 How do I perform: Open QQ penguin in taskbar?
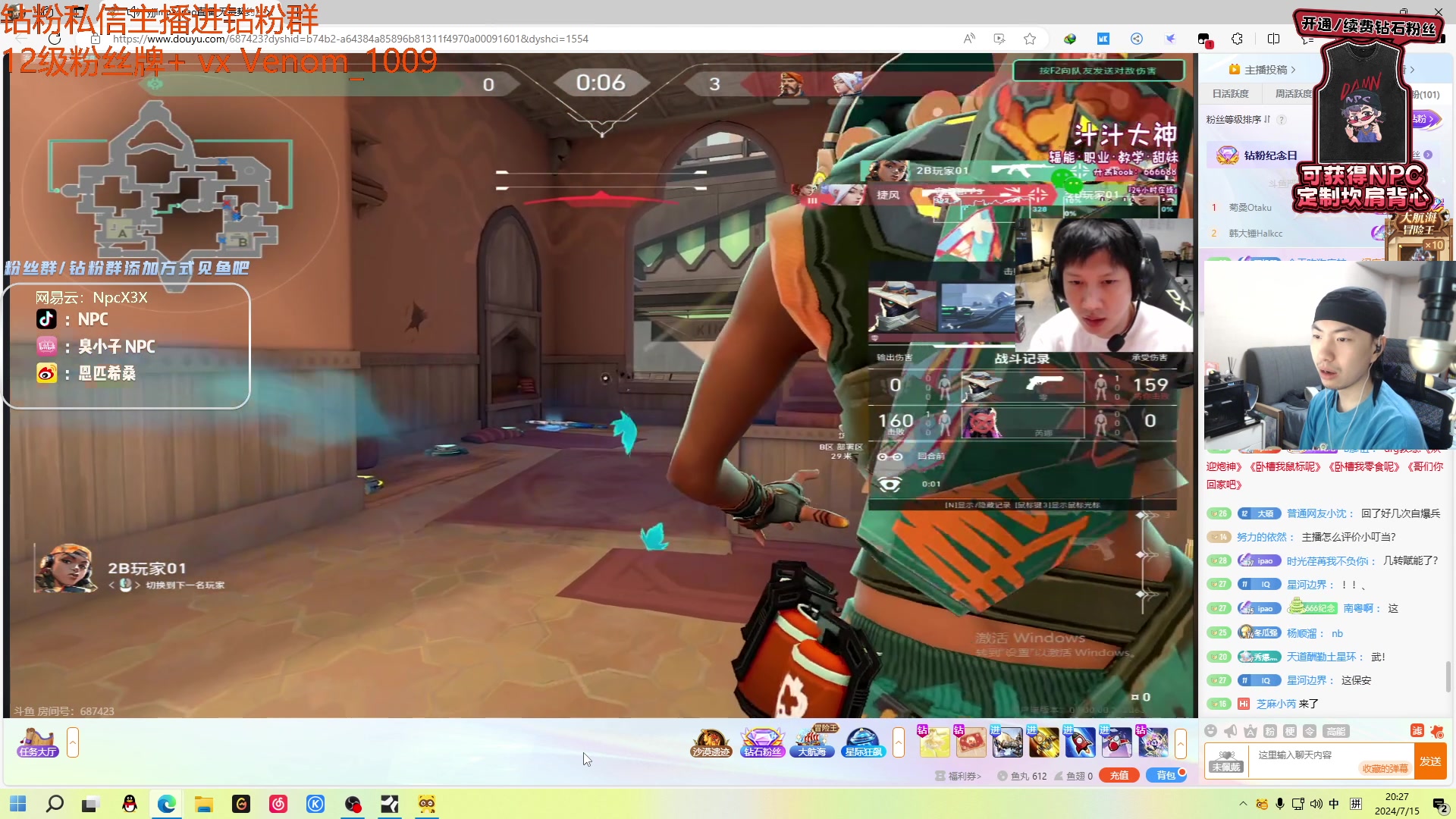(x=130, y=804)
